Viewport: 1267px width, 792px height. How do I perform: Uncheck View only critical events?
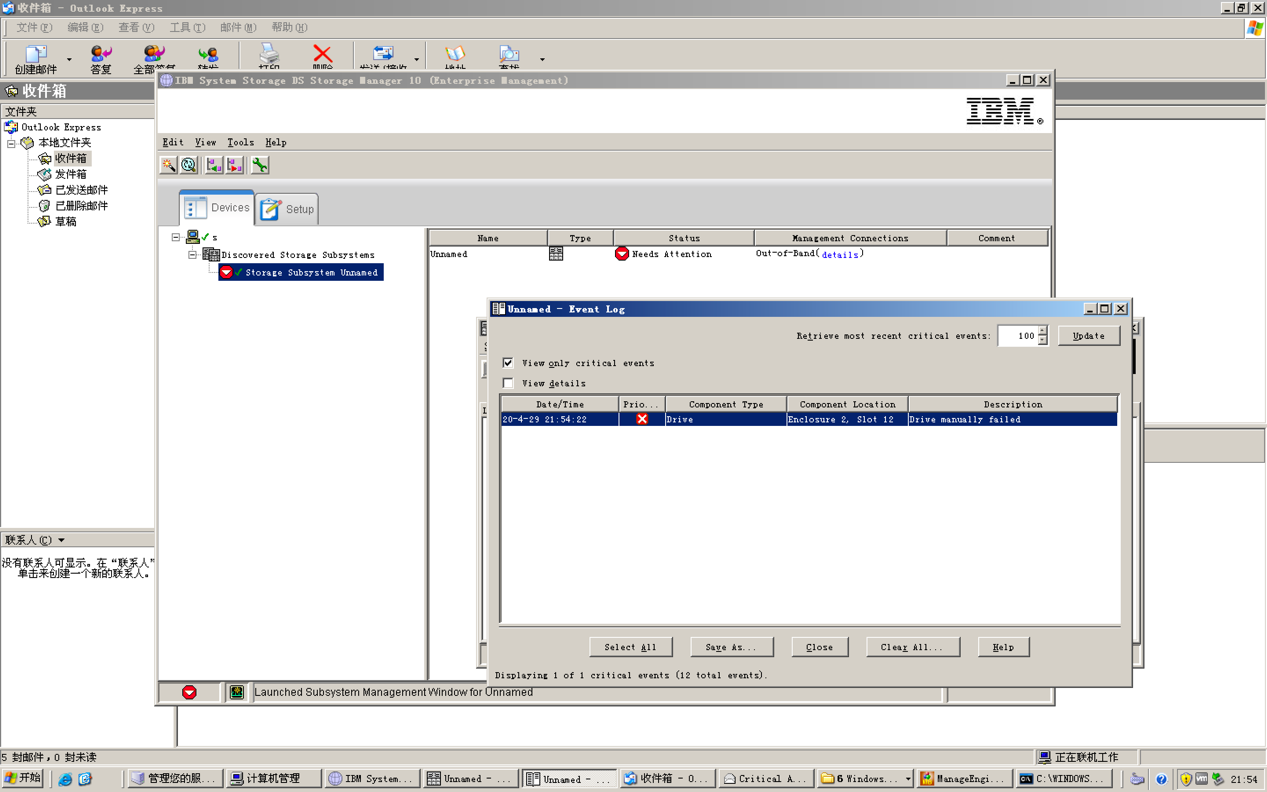pos(508,363)
